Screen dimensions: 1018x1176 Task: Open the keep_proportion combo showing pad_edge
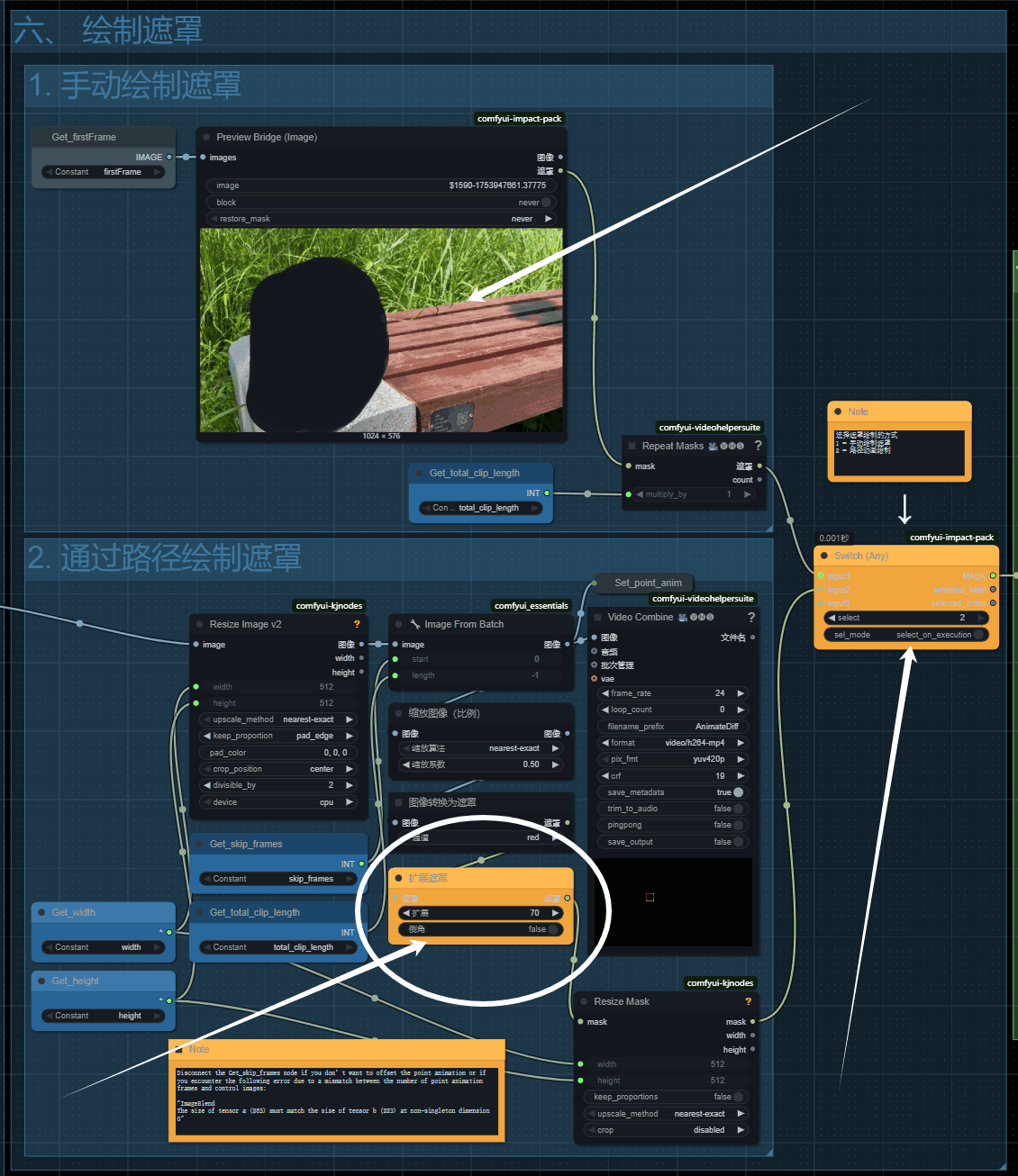point(278,736)
